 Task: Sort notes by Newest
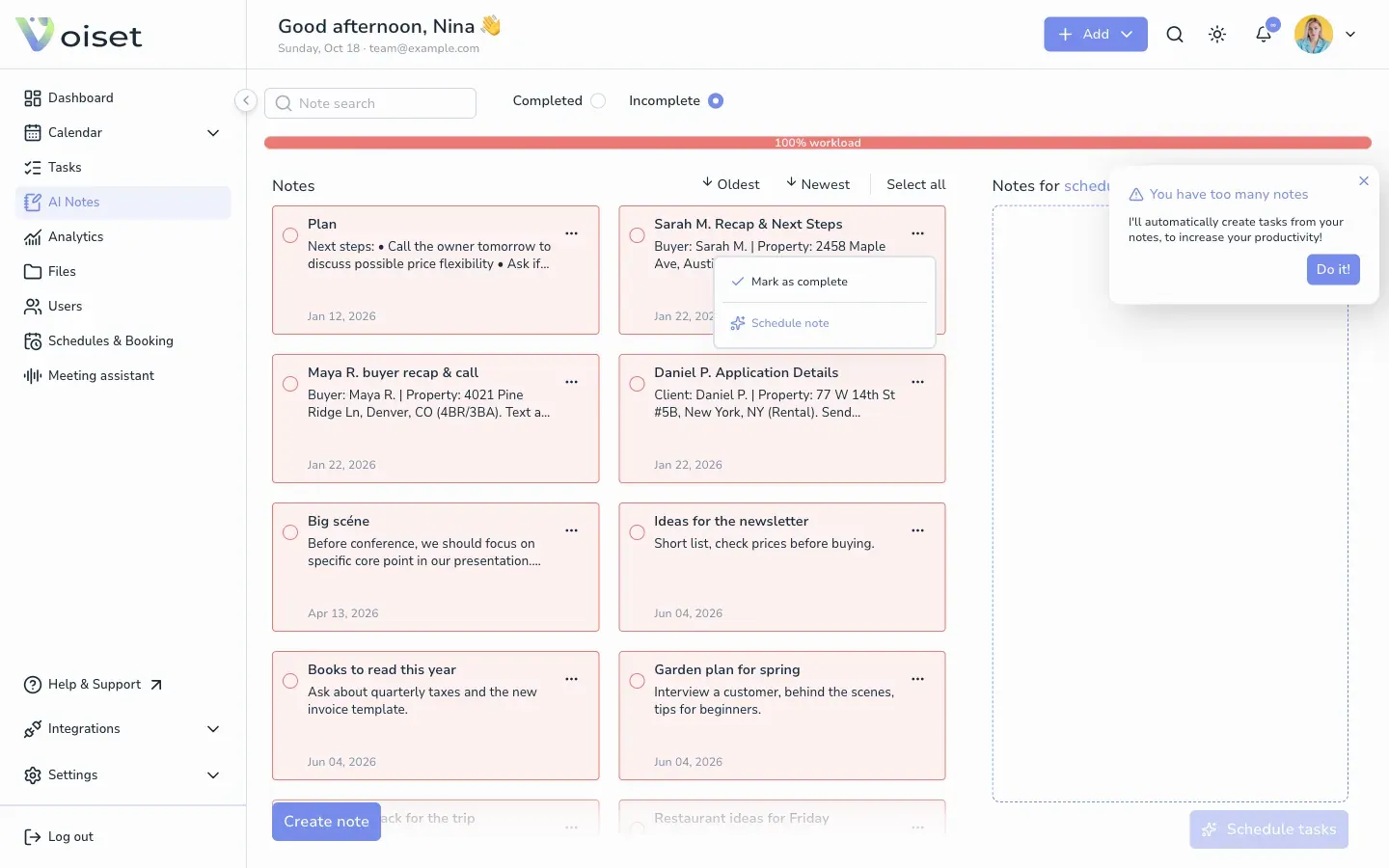[x=818, y=184]
